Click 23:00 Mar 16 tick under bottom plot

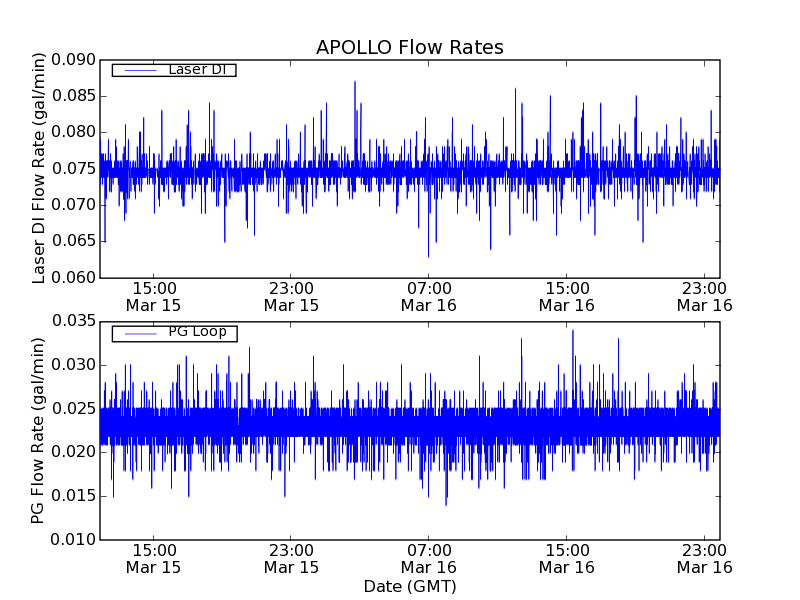(x=704, y=558)
